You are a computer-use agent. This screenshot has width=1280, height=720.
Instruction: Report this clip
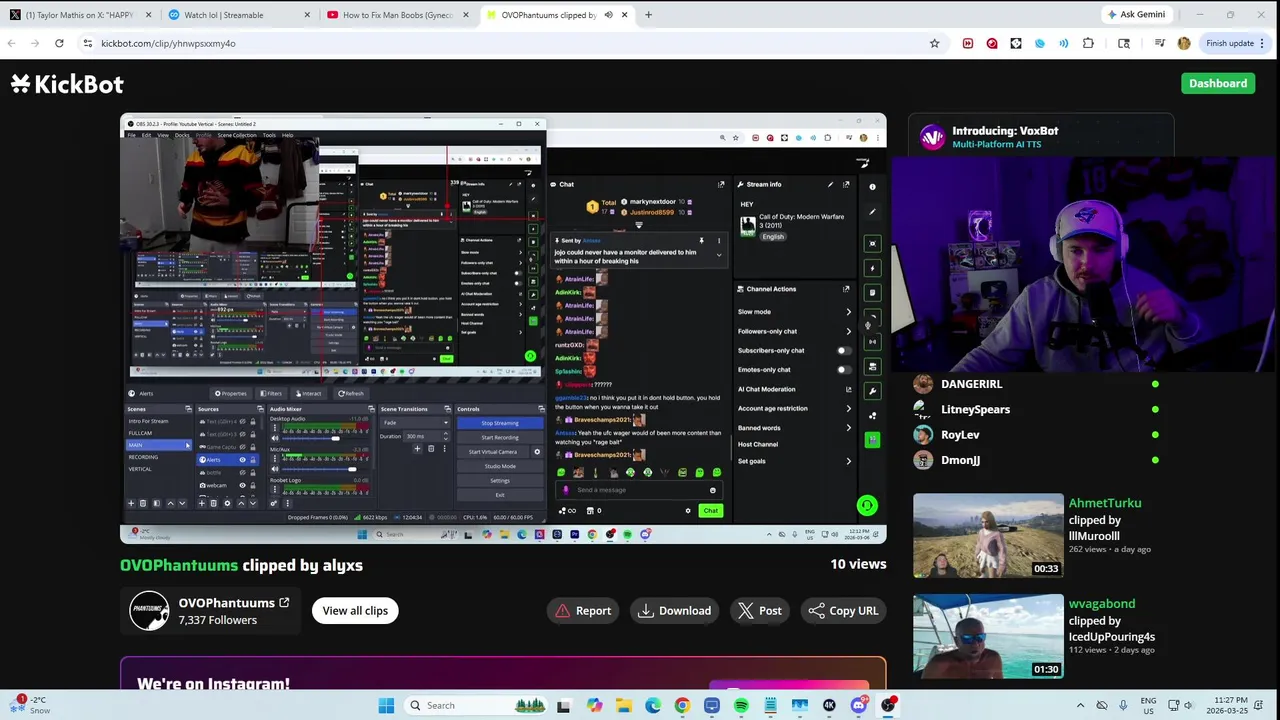tap(583, 611)
